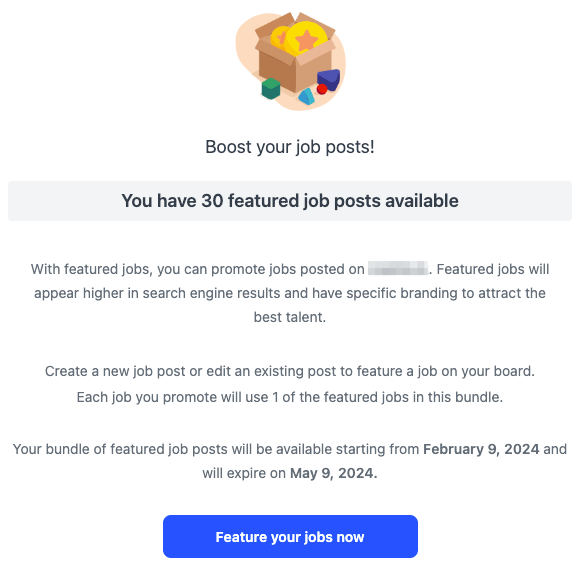Click the red ball in the illustration
This screenshot has height=564, width=580.
(x=322, y=89)
